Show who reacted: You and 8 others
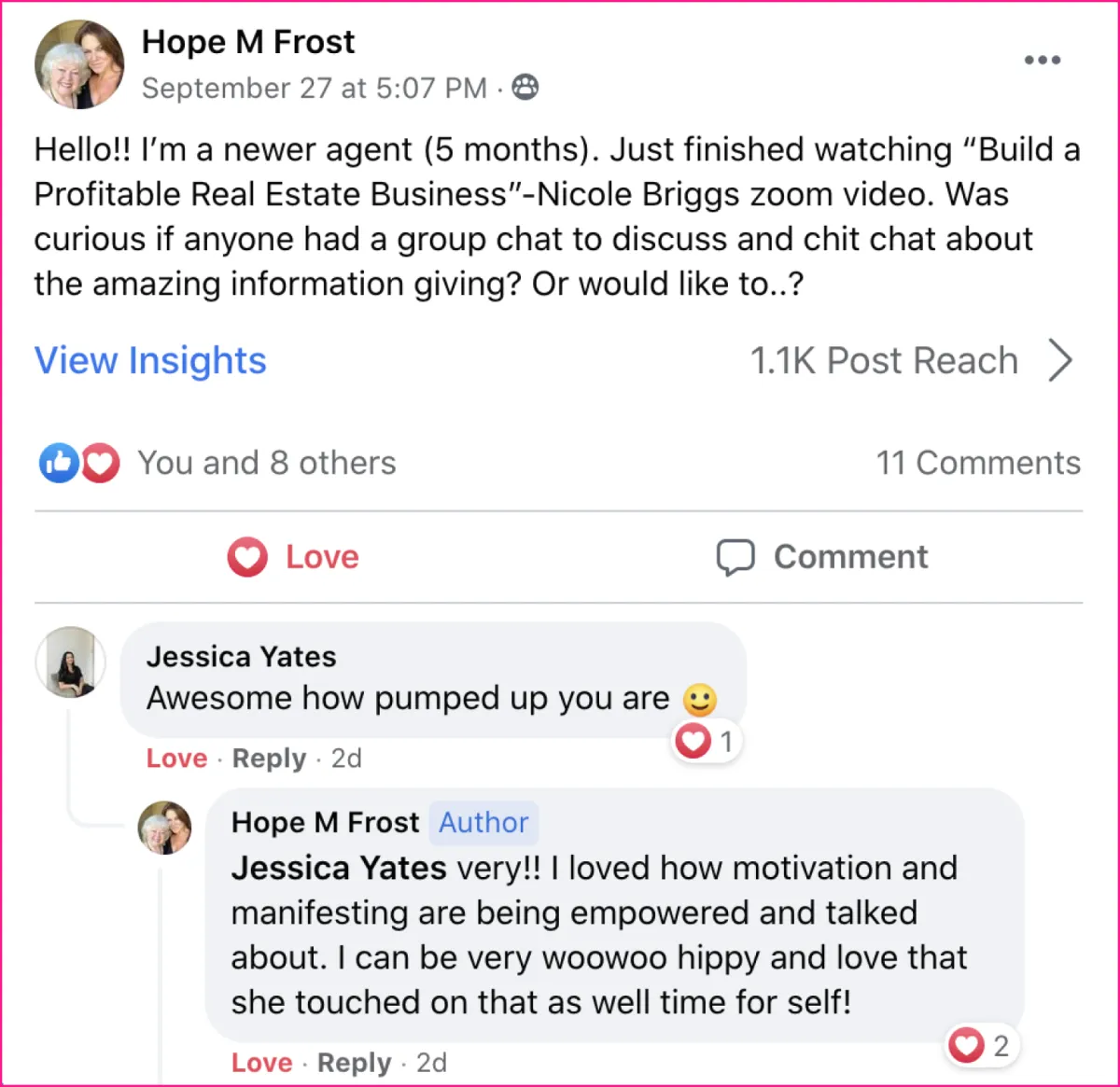This screenshot has height=1087, width=1120. tap(266, 463)
